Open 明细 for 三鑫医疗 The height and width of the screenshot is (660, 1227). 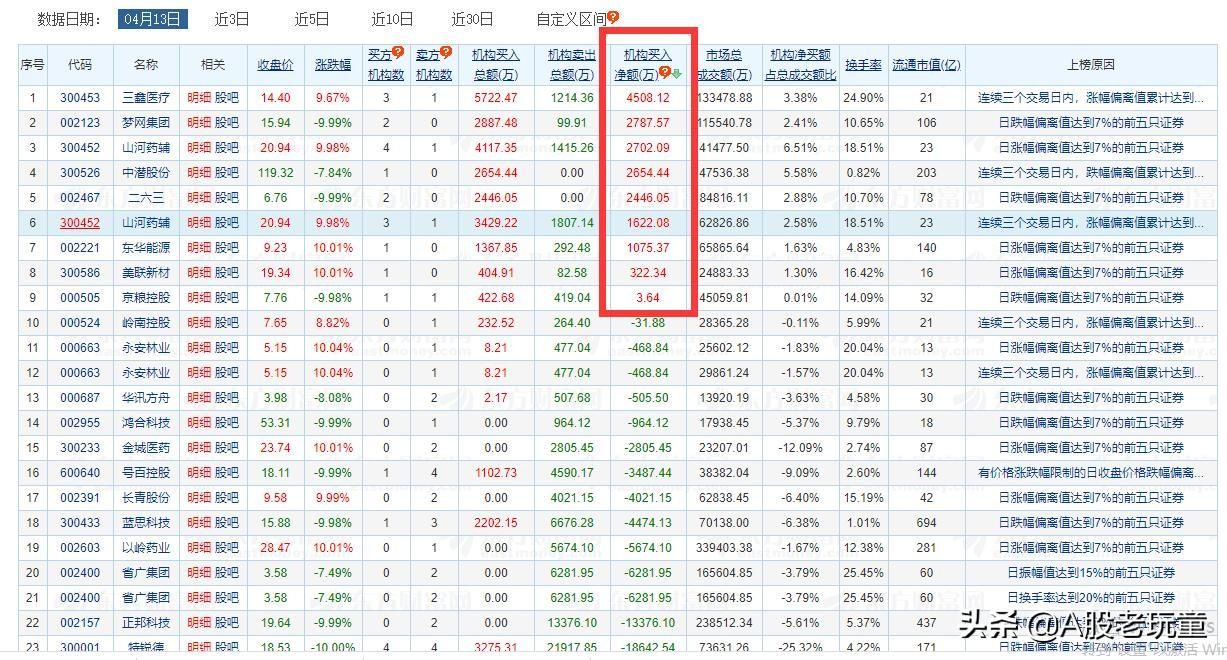click(x=199, y=98)
